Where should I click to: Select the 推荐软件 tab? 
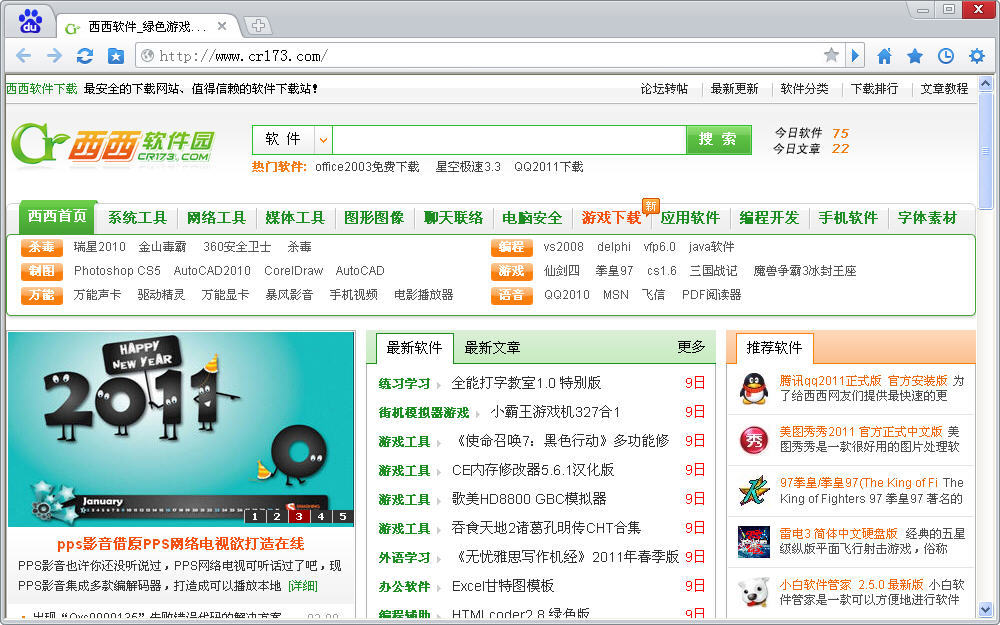coord(774,348)
